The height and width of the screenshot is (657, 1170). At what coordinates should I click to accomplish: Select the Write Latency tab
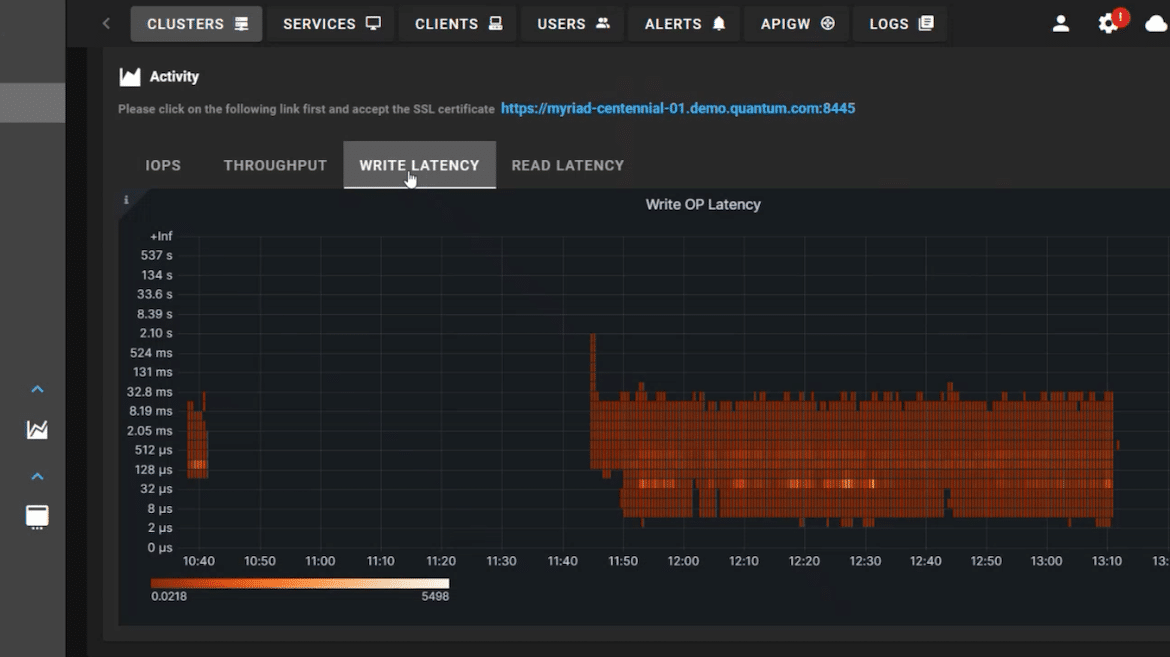419,165
